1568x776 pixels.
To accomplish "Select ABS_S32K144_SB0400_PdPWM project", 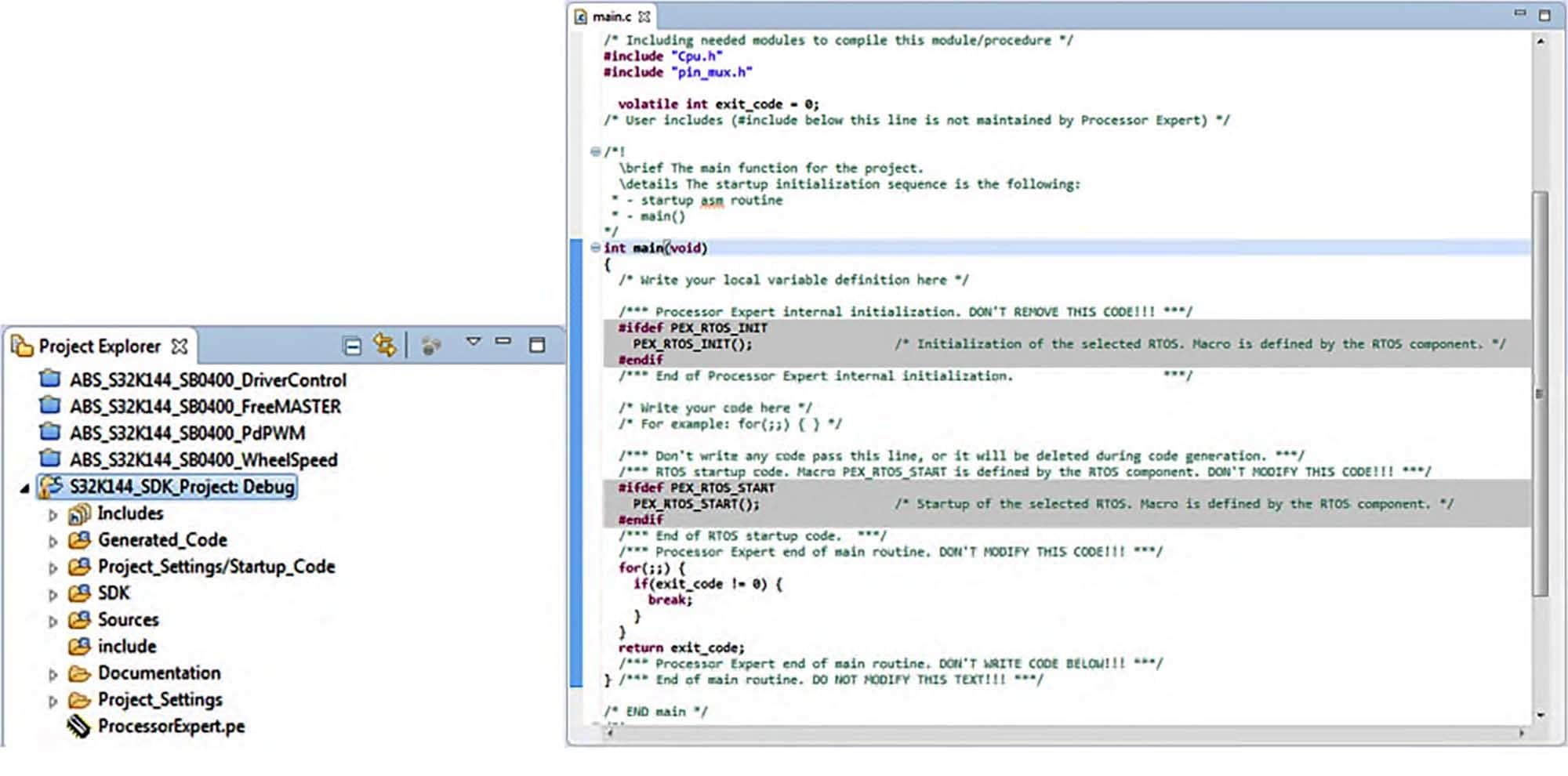I will [x=187, y=433].
